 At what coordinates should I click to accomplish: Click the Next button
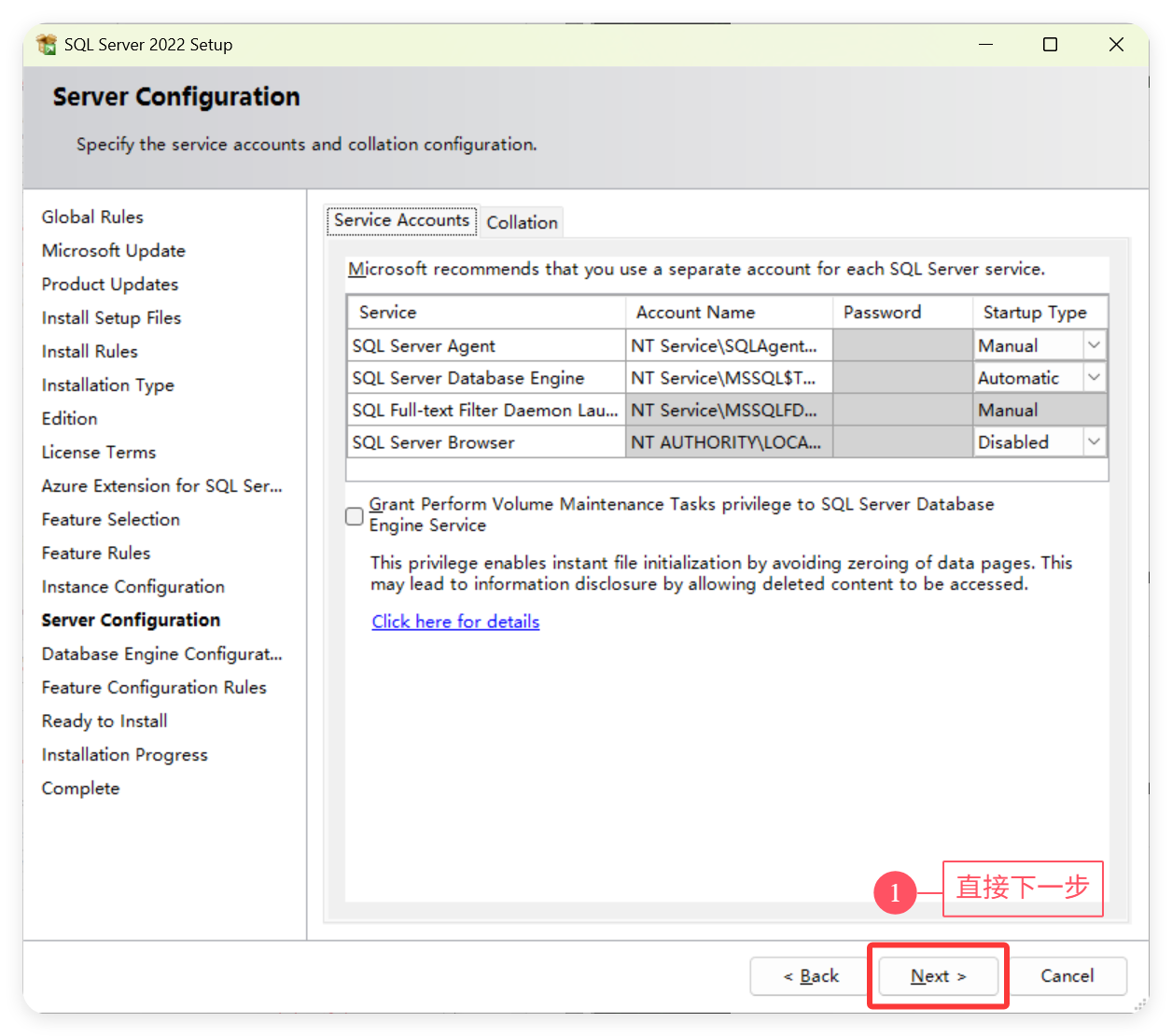939,976
